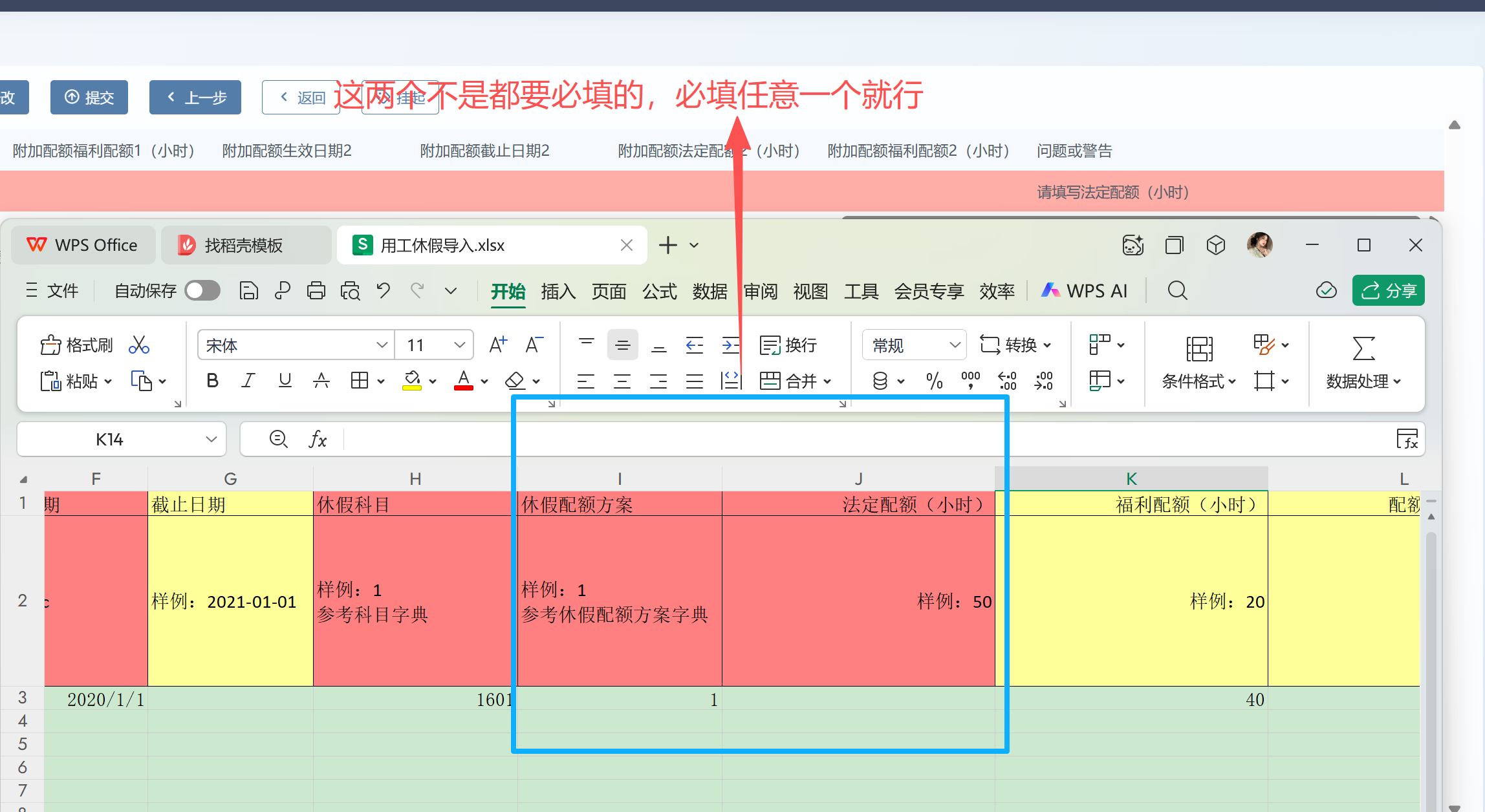Click the Save icon in quick toolbar
The width and height of the screenshot is (1485, 812).
click(x=248, y=291)
